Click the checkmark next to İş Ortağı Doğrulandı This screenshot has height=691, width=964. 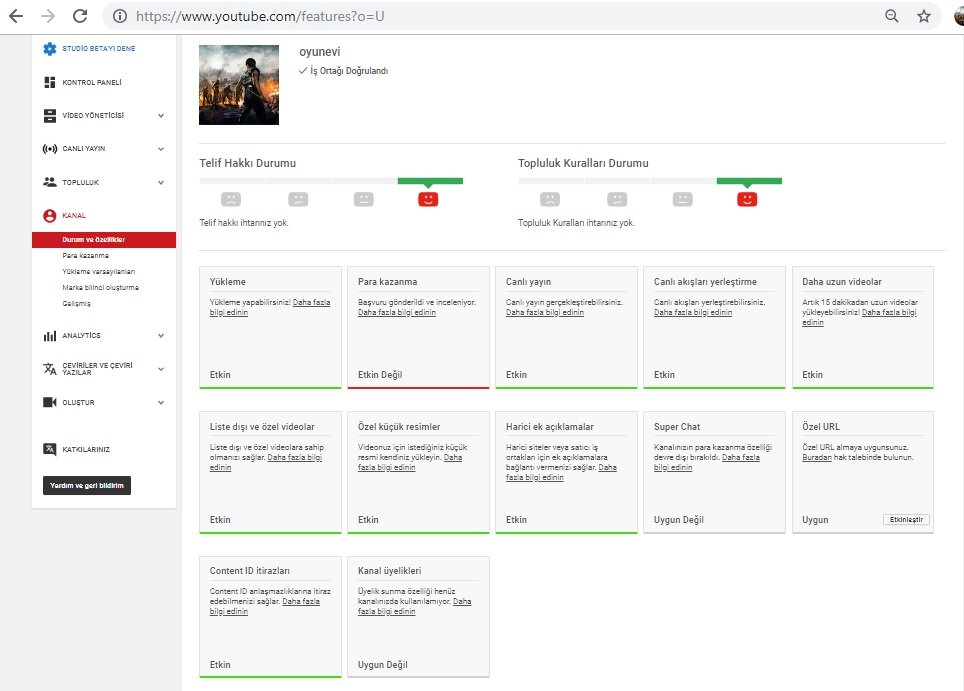pyautogui.click(x=303, y=71)
